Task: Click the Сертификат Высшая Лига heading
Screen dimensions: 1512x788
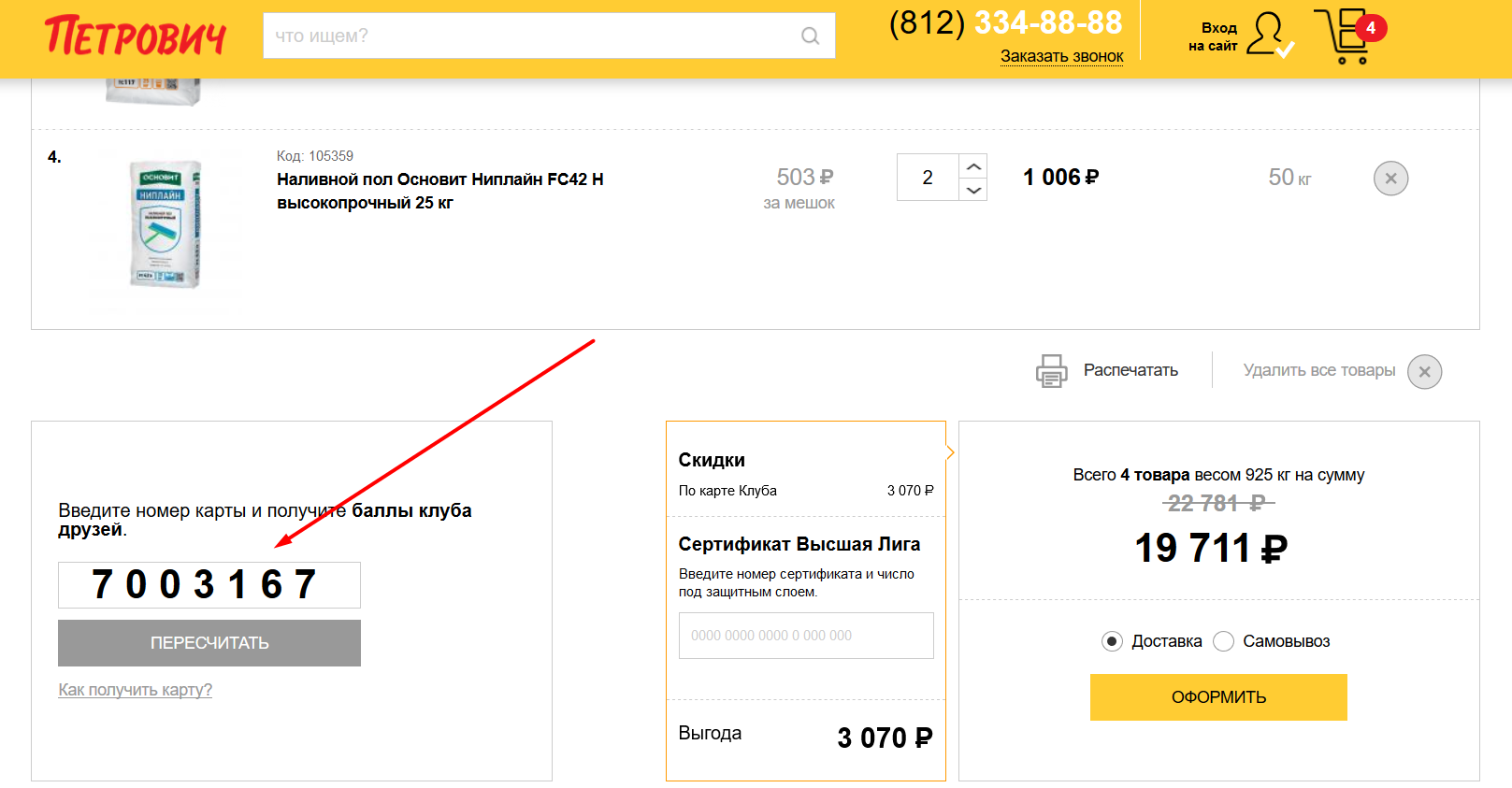Action: point(799,544)
